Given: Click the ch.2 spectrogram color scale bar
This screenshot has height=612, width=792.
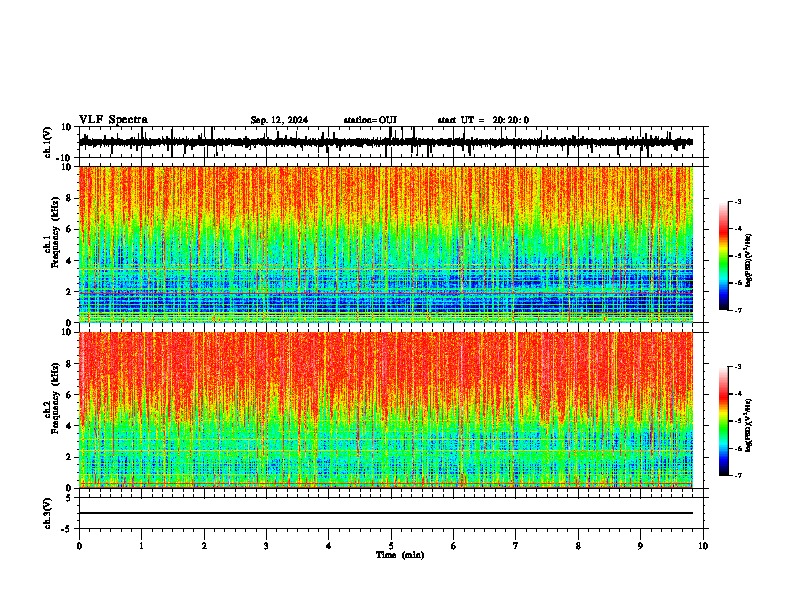Looking at the screenshot, I should pyautogui.click(x=724, y=421).
